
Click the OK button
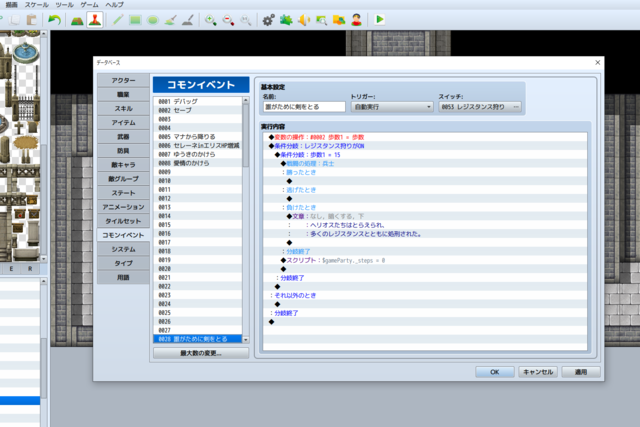click(x=495, y=372)
